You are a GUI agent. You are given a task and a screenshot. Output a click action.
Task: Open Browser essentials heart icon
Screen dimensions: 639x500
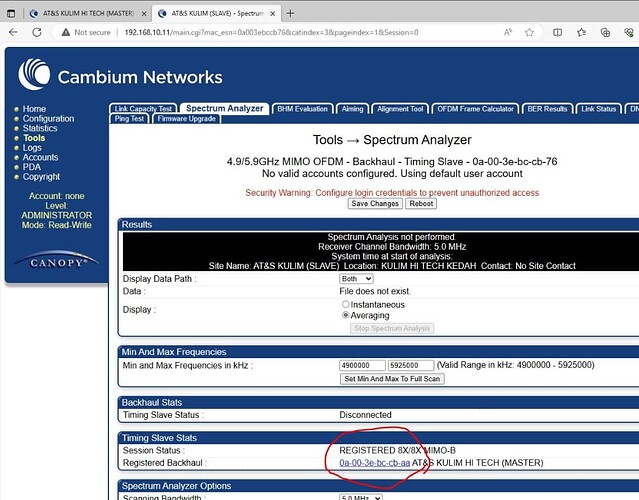[629, 32]
